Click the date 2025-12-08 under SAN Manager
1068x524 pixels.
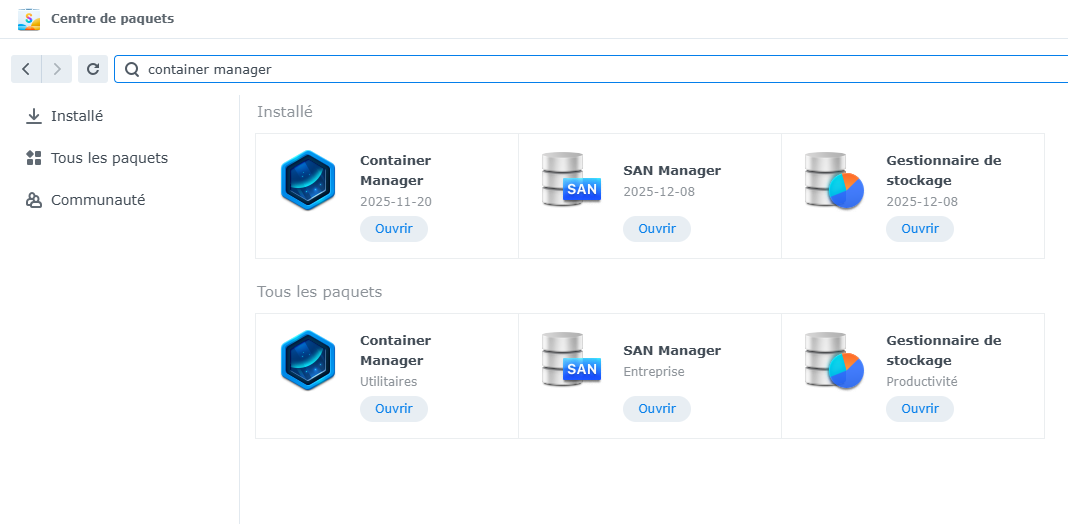click(659, 191)
